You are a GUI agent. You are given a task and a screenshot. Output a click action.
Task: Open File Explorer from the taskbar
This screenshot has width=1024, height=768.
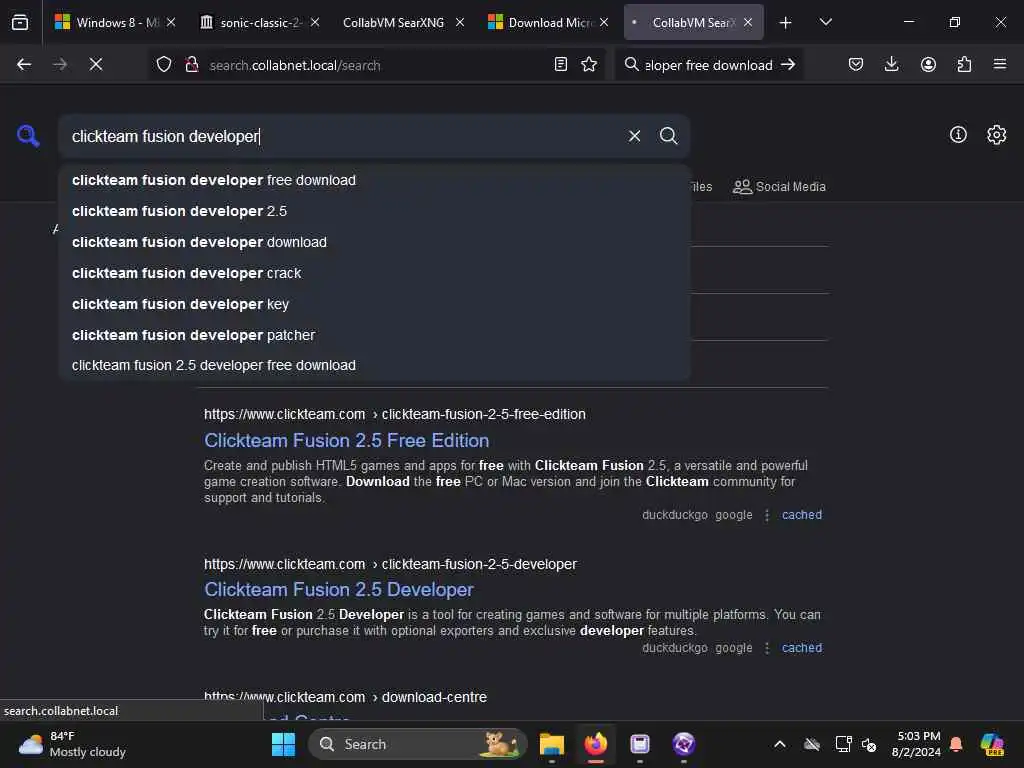point(552,744)
